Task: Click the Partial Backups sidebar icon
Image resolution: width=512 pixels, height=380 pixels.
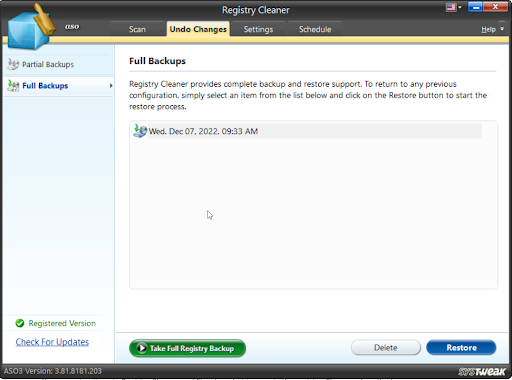Action: point(13,64)
